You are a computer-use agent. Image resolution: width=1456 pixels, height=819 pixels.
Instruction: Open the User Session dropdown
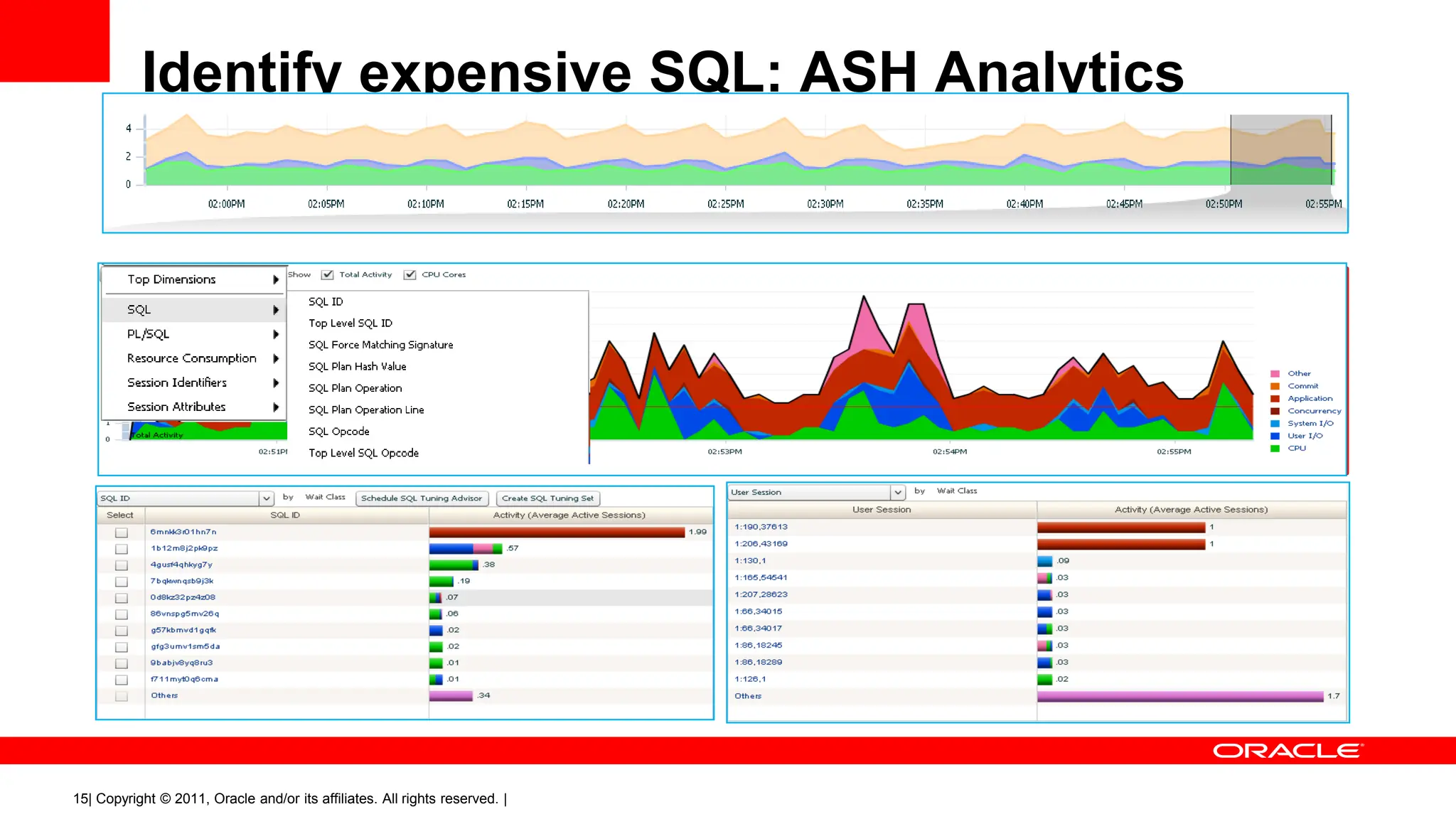pyautogui.click(x=897, y=492)
